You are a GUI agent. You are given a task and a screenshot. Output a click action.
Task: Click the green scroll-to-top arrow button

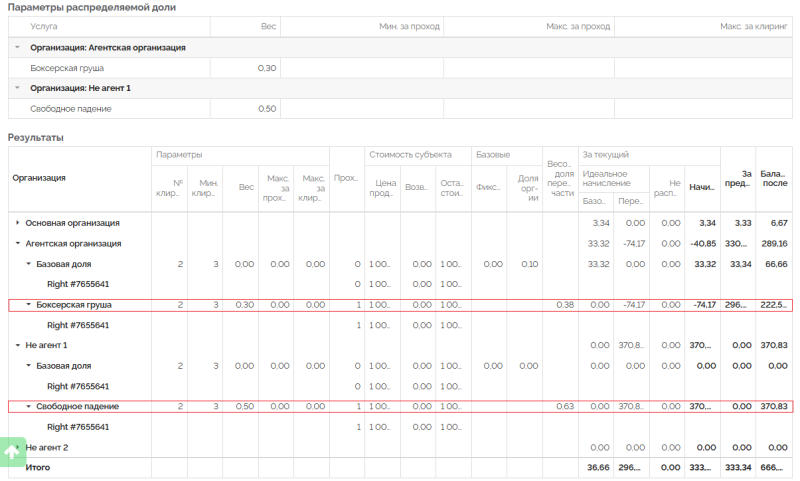[12, 451]
